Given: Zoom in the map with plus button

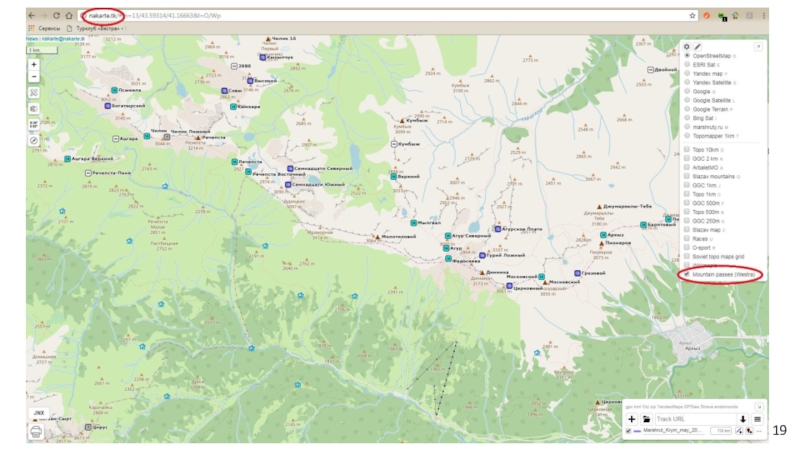Looking at the screenshot, I should pyautogui.click(x=34, y=65).
